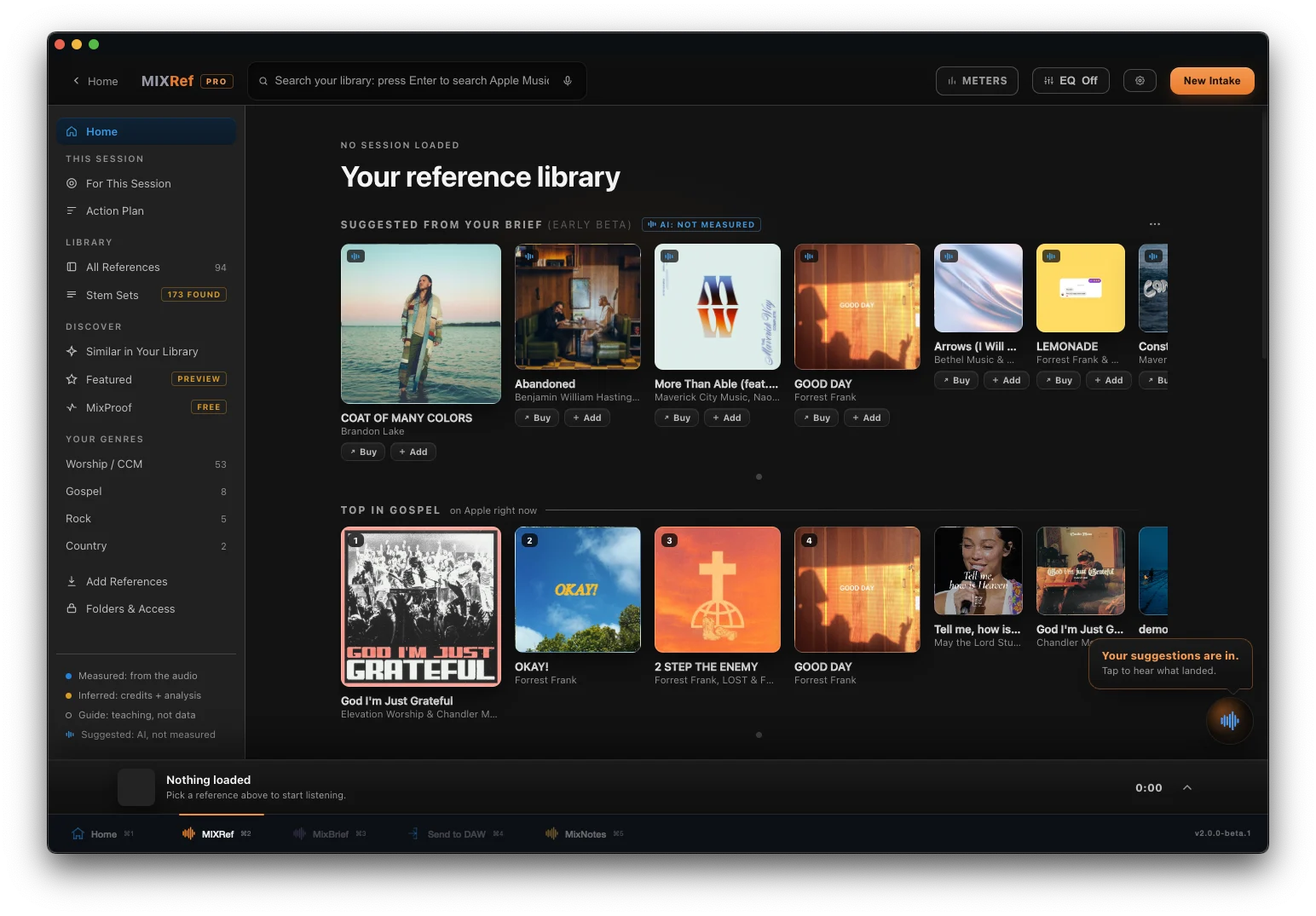This screenshot has width=1316, height=916.
Task: Switch to the Home tab in bottom bar
Action: (x=102, y=834)
